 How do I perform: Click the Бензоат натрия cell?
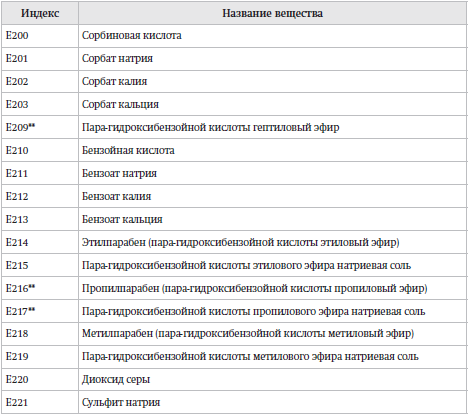point(272,174)
